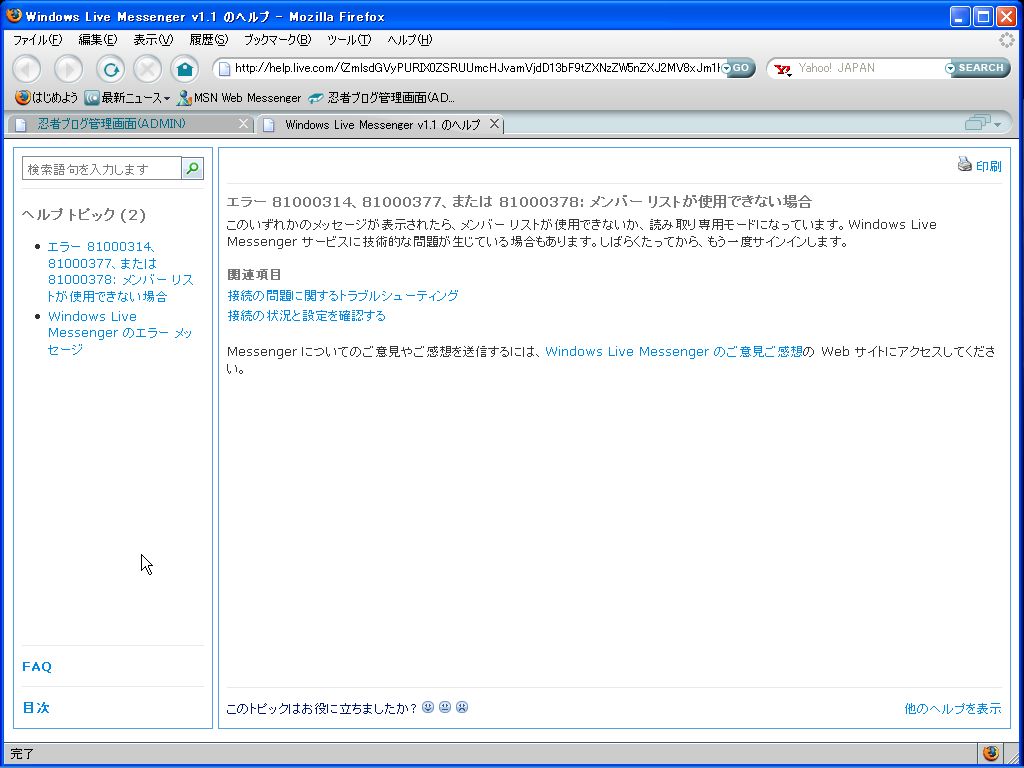Click the 他のヘルプを表示 link

point(952,709)
